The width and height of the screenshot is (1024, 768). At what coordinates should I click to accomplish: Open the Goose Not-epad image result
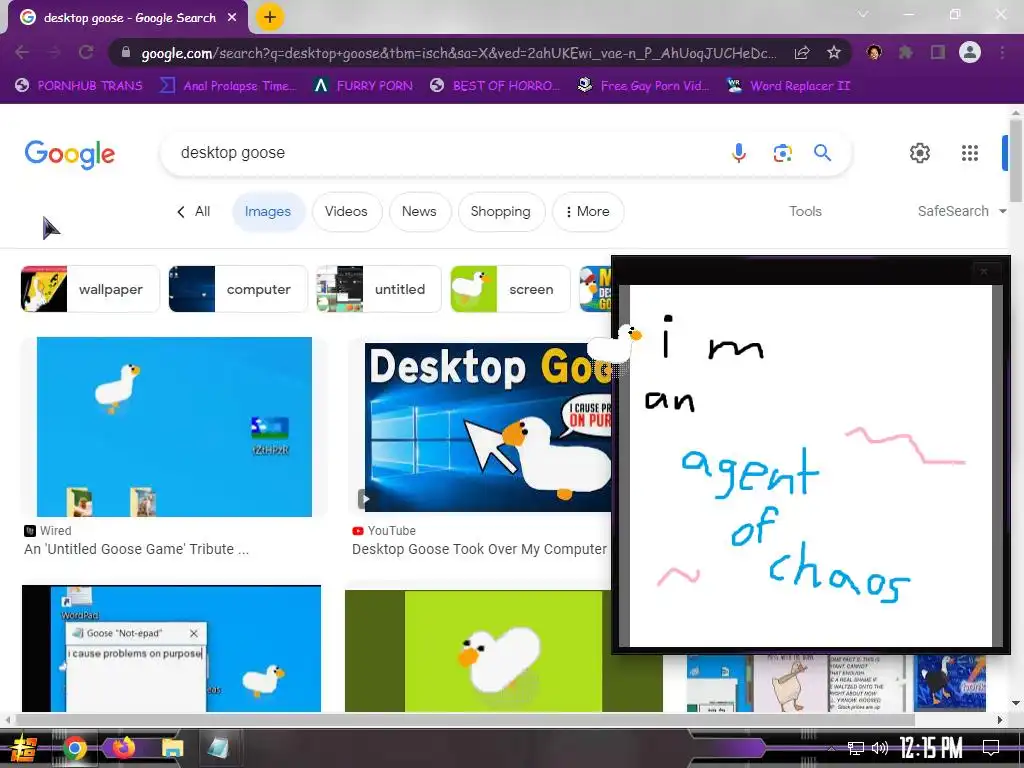click(x=171, y=648)
